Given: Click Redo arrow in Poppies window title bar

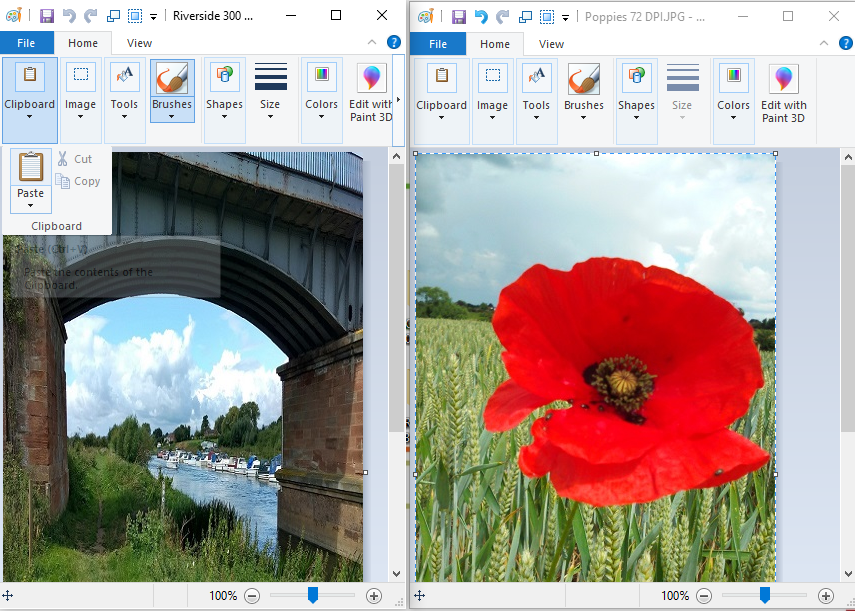Looking at the screenshot, I should coord(503,17).
